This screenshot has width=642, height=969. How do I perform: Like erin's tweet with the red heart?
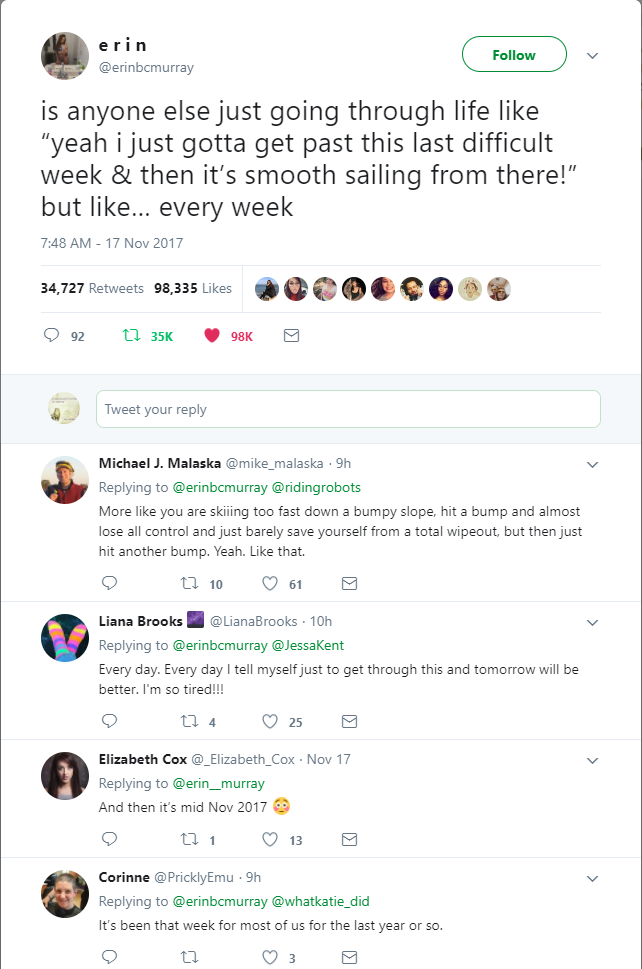click(212, 336)
